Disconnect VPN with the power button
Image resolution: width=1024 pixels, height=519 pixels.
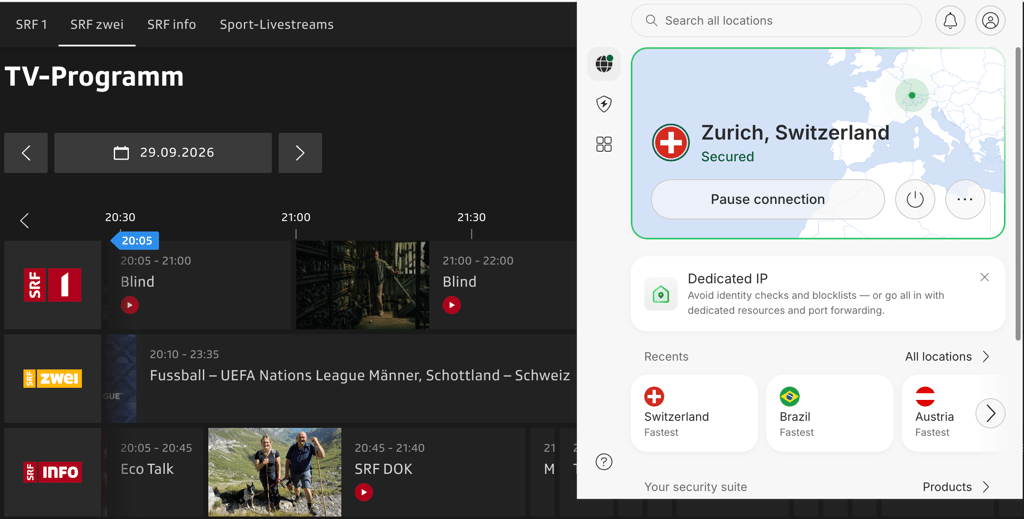point(915,199)
